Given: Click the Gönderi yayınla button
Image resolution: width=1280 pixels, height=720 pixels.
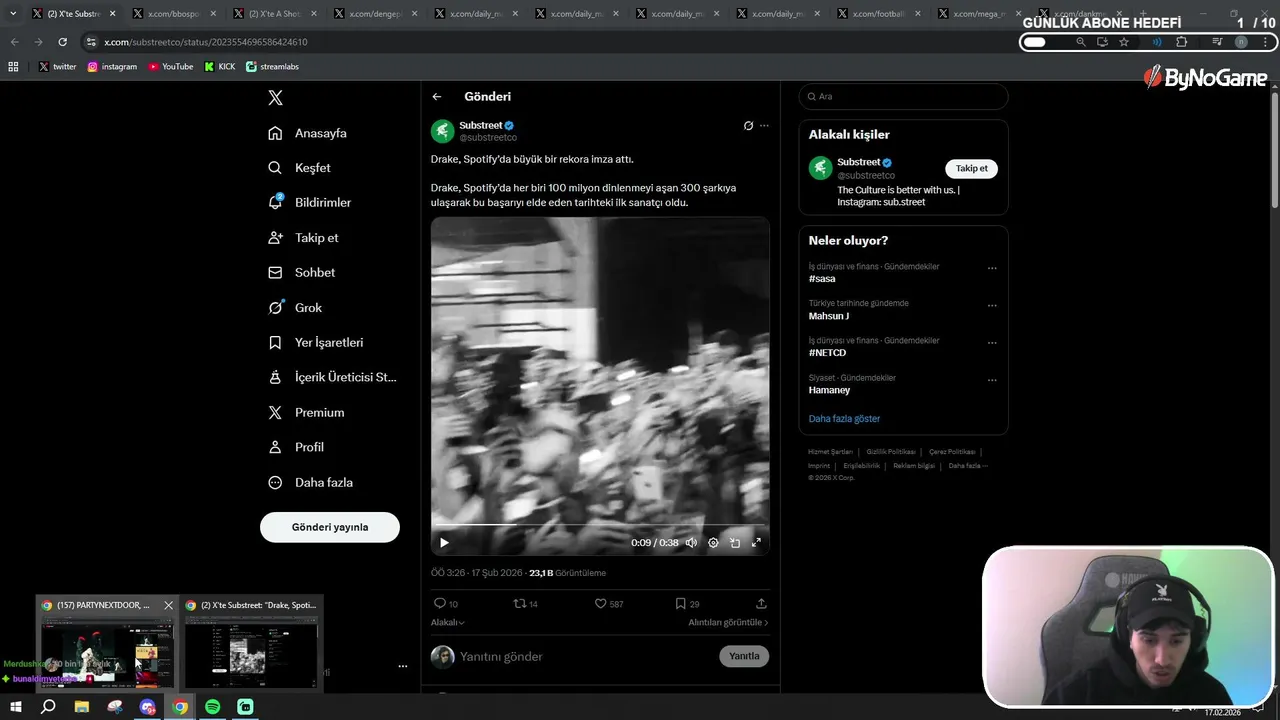Looking at the screenshot, I should tap(330, 527).
